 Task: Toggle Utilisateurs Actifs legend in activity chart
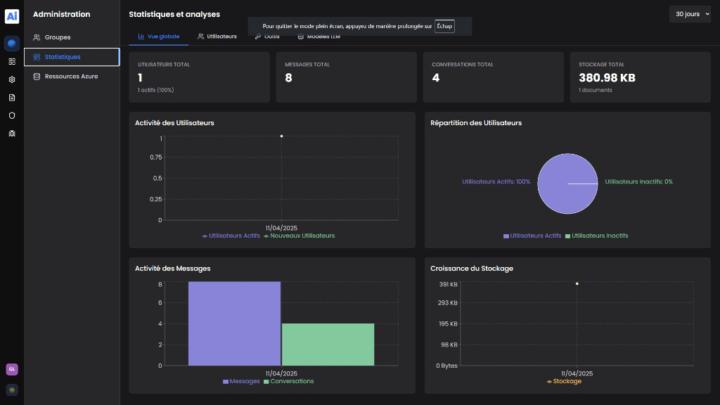(x=231, y=236)
